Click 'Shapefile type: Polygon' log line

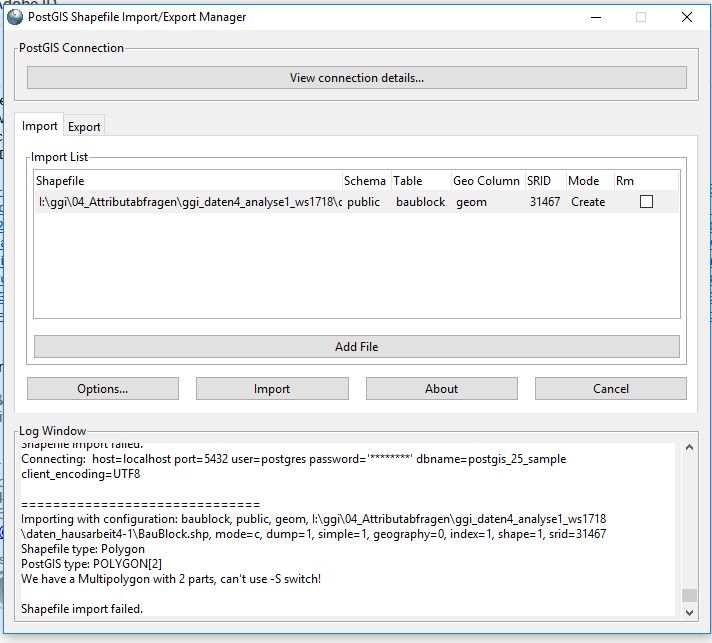coord(83,549)
